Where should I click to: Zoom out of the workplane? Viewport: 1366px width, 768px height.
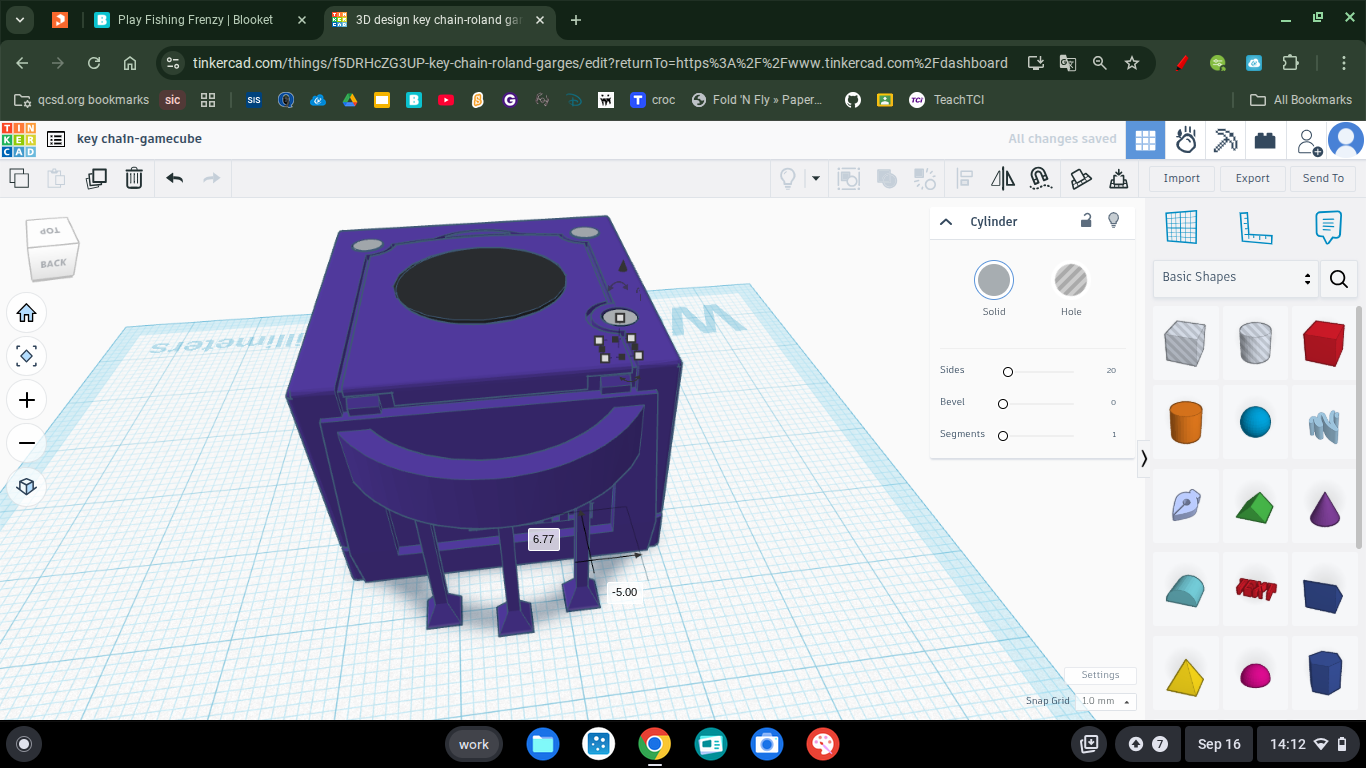[27, 443]
